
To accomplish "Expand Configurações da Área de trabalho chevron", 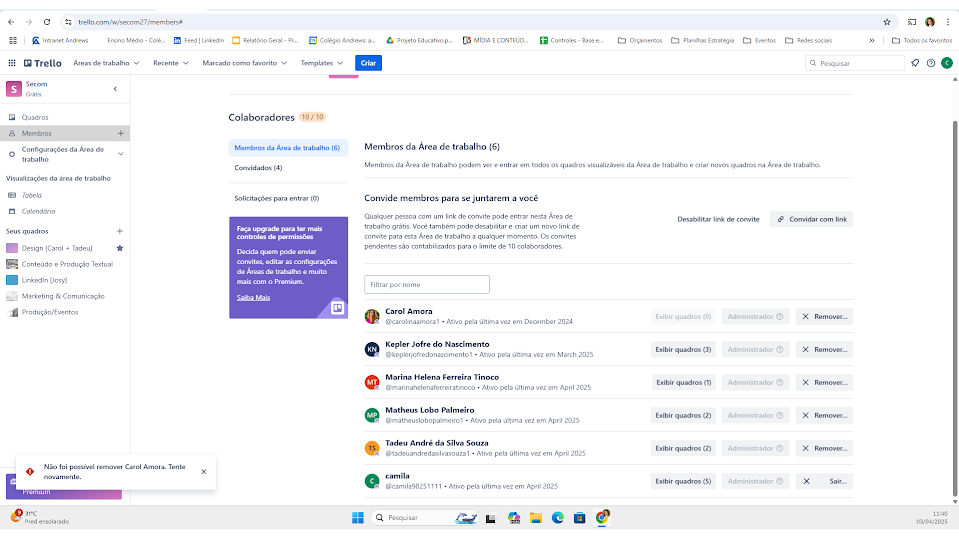I will point(120,154).
